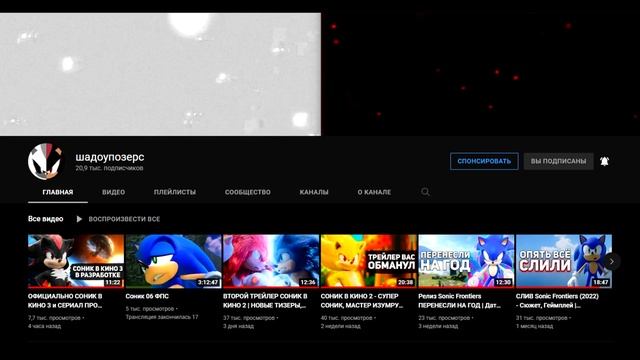Open the thumbnail with 12:36 duration

click(x=271, y=261)
